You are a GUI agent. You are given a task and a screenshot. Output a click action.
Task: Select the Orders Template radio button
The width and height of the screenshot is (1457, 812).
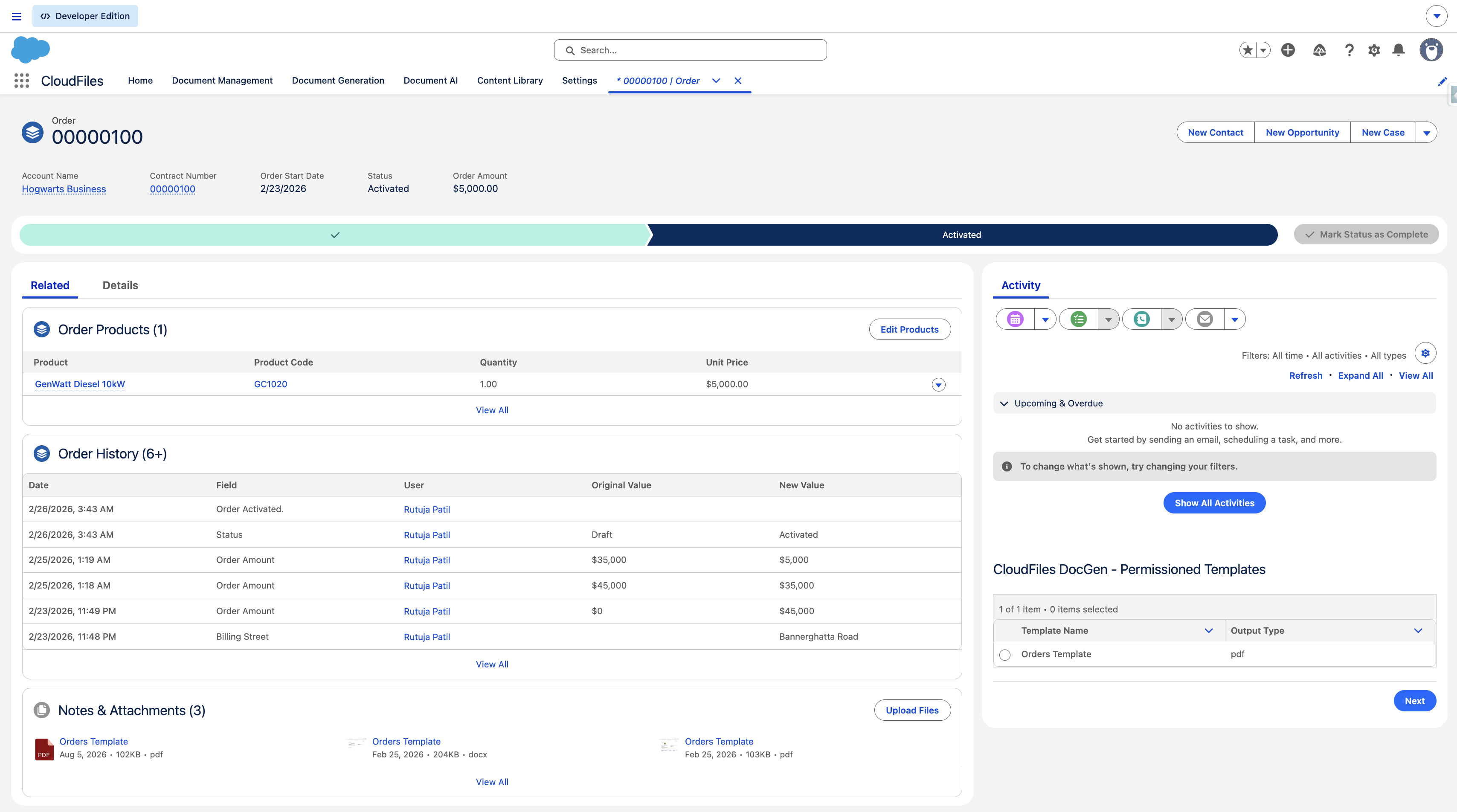(1004, 655)
